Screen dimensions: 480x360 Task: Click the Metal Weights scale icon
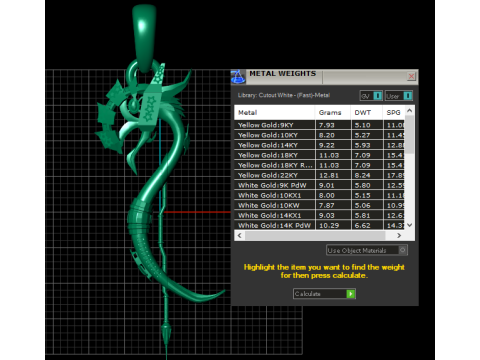[x=238, y=77]
